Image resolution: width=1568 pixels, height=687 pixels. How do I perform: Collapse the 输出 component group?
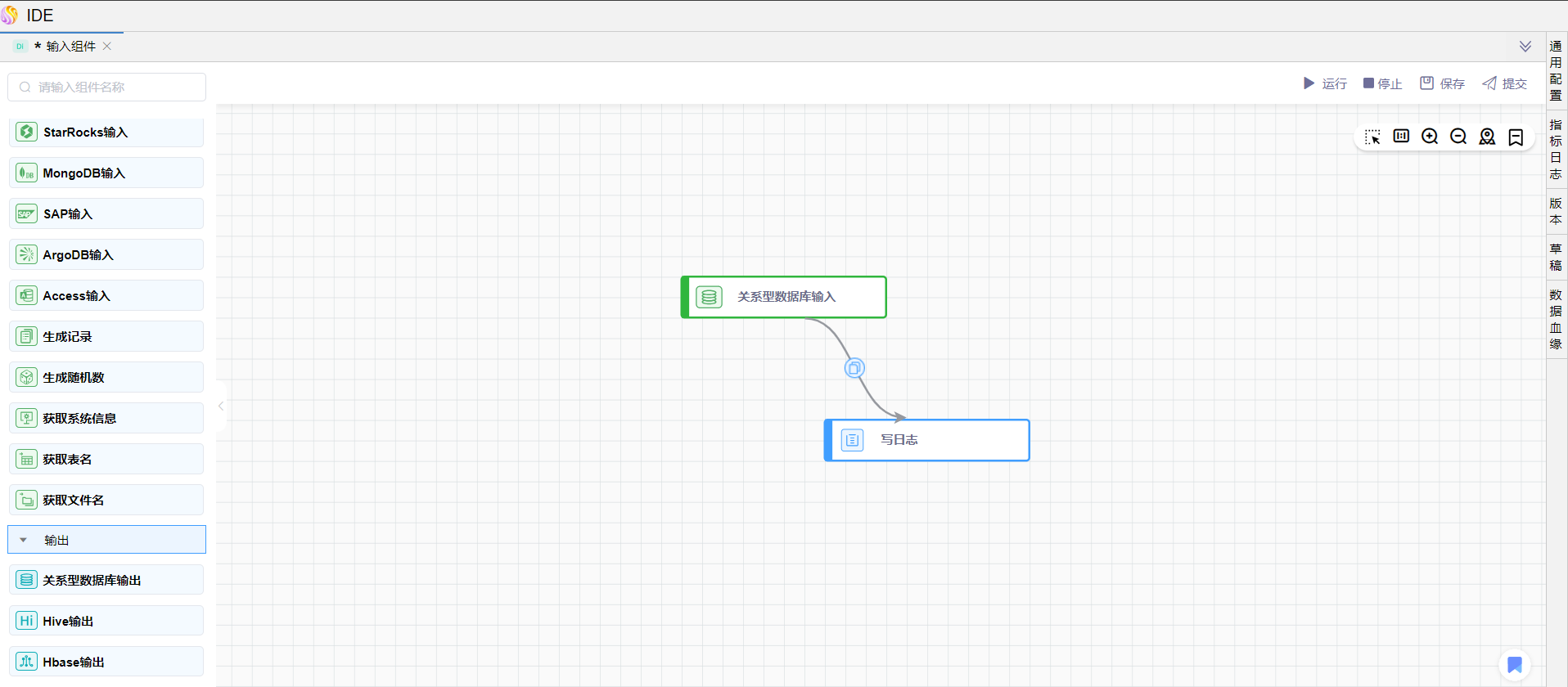pyautogui.click(x=24, y=540)
